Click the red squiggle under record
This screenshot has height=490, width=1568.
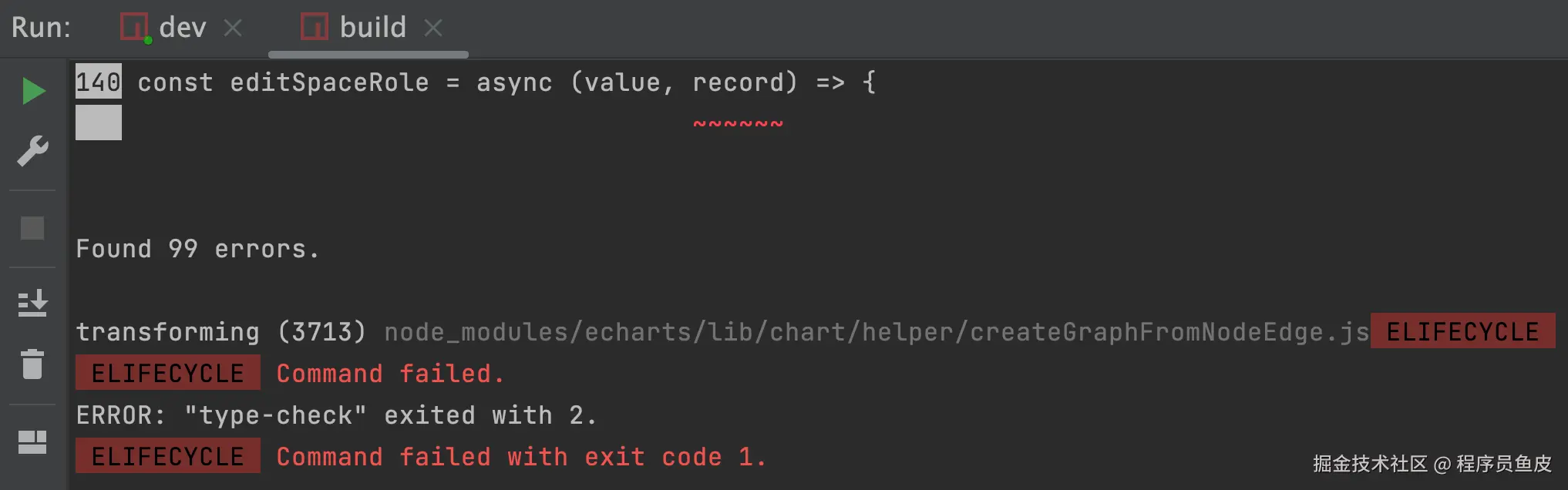click(x=738, y=123)
